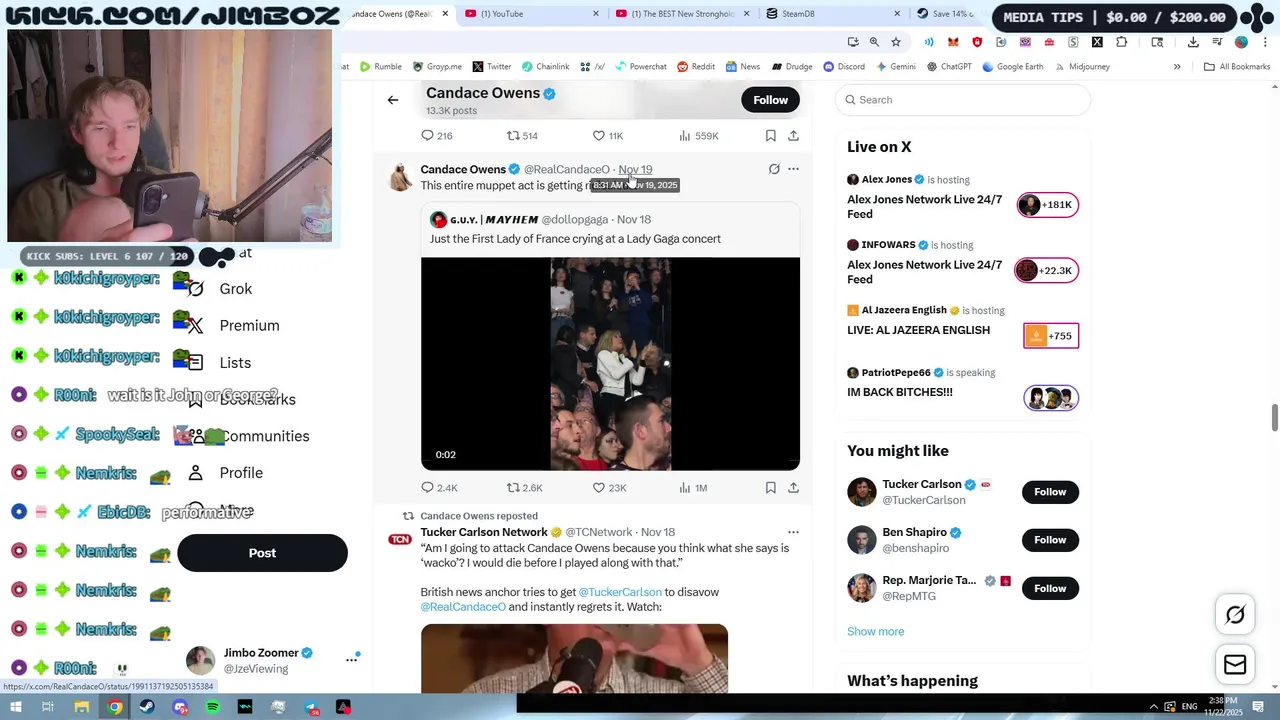Follow Rep. Marjorie Taylor Greene
Screen dimensions: 1280x720
click(1050, 588)
